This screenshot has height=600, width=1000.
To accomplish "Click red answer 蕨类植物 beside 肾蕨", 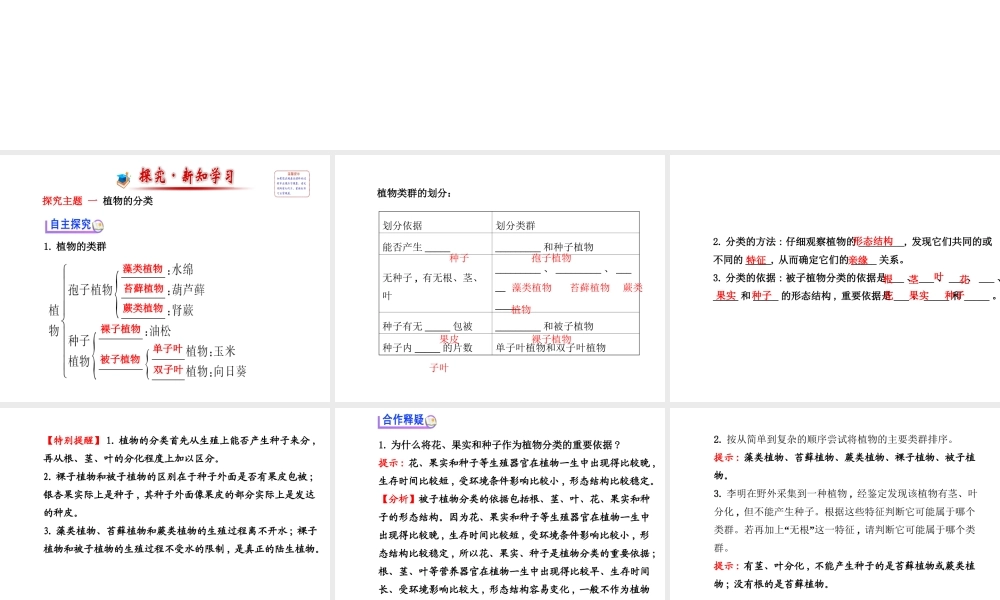I will point(143,309).
